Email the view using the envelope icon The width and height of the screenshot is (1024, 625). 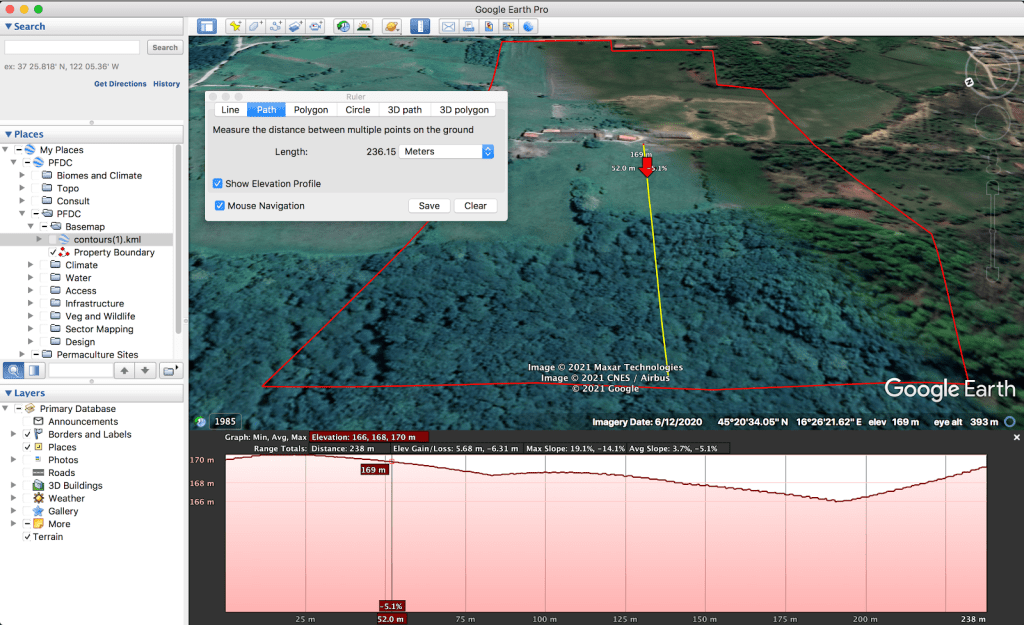[448, 26]
